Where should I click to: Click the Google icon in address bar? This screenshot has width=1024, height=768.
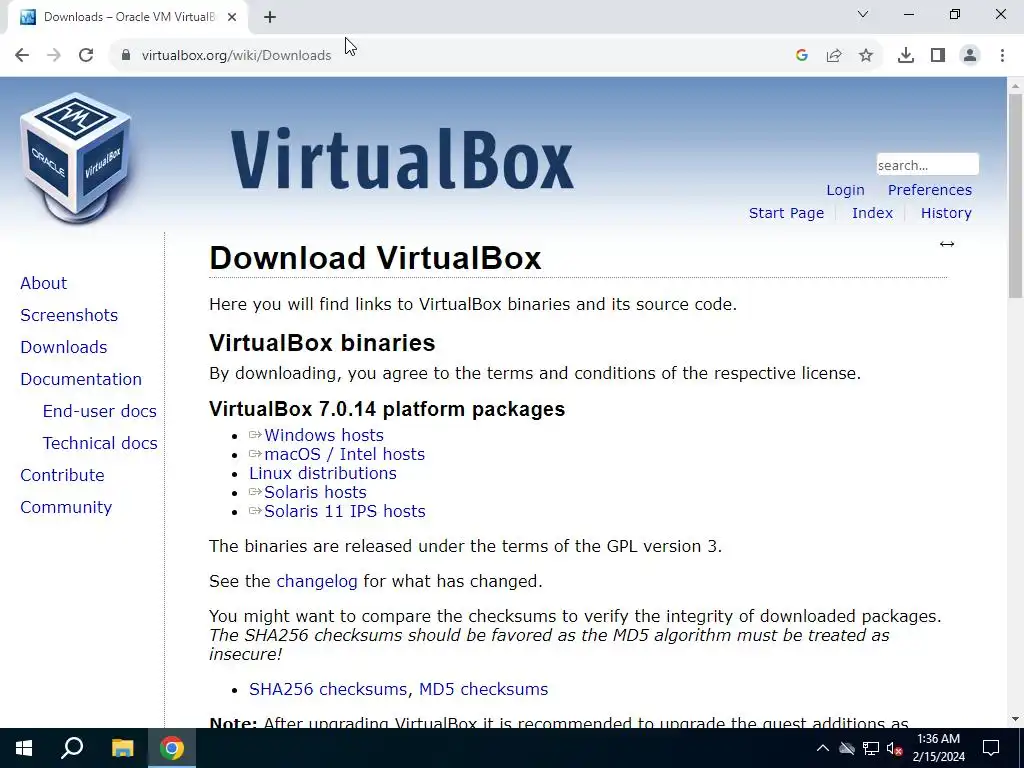[802, 56]
